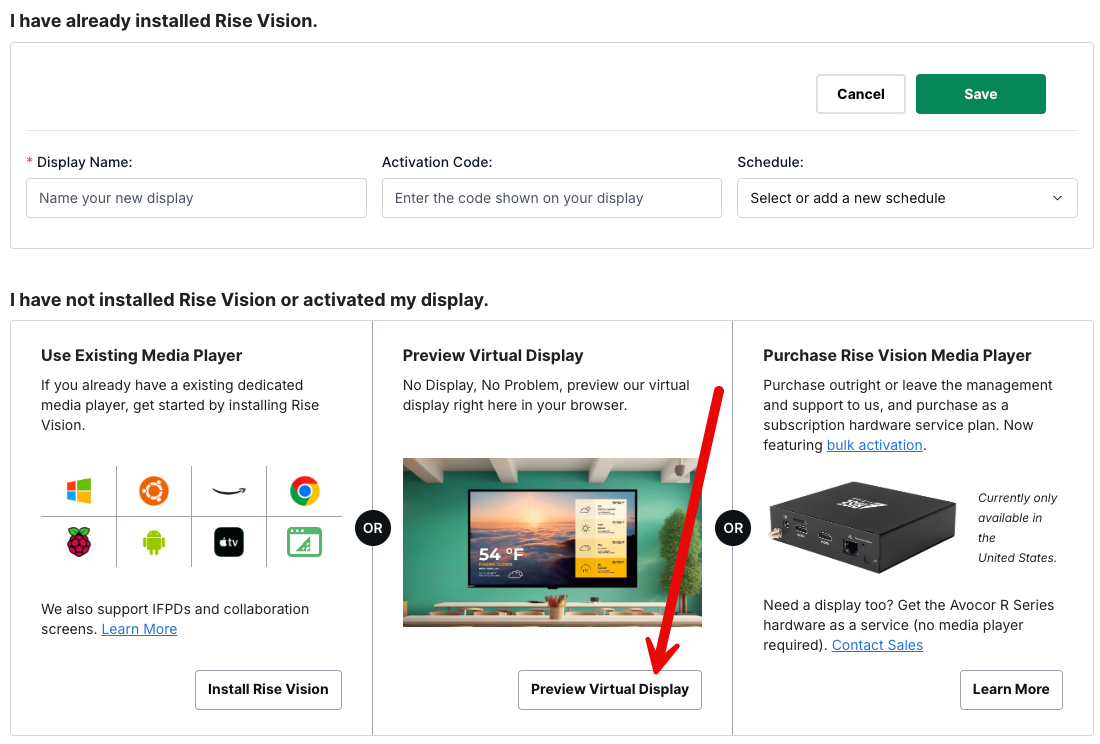1100x744 pixels.
Task: Click the Apple TV icon
Action: pos(229,542)
